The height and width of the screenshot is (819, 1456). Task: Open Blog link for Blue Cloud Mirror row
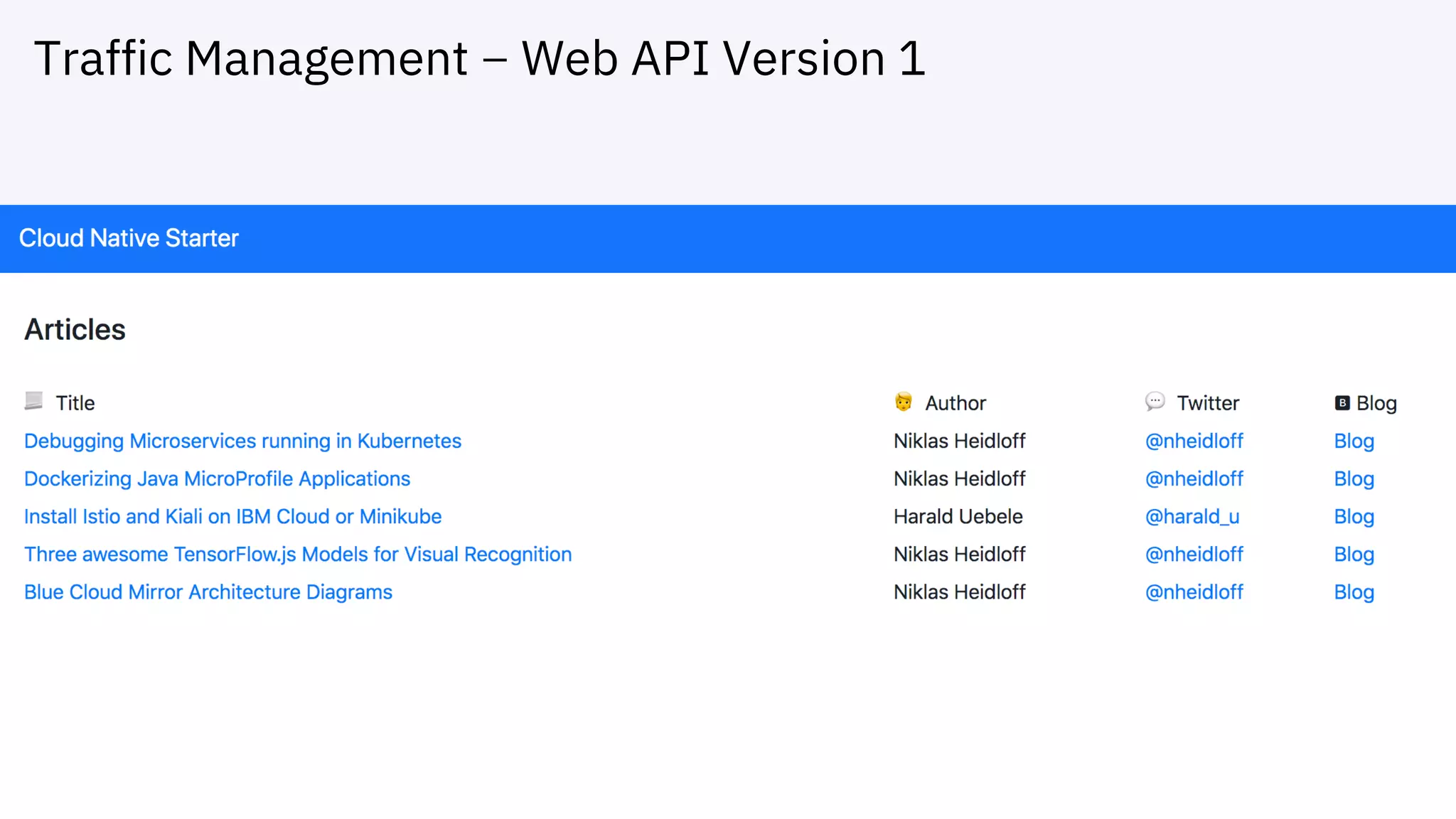[x=1354, y=592]
